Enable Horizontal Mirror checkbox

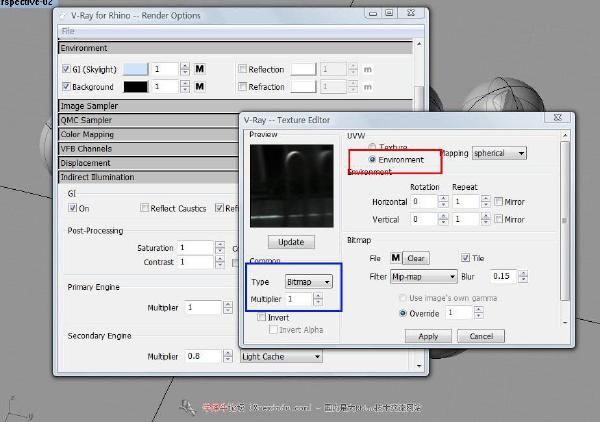click(498, 201)
